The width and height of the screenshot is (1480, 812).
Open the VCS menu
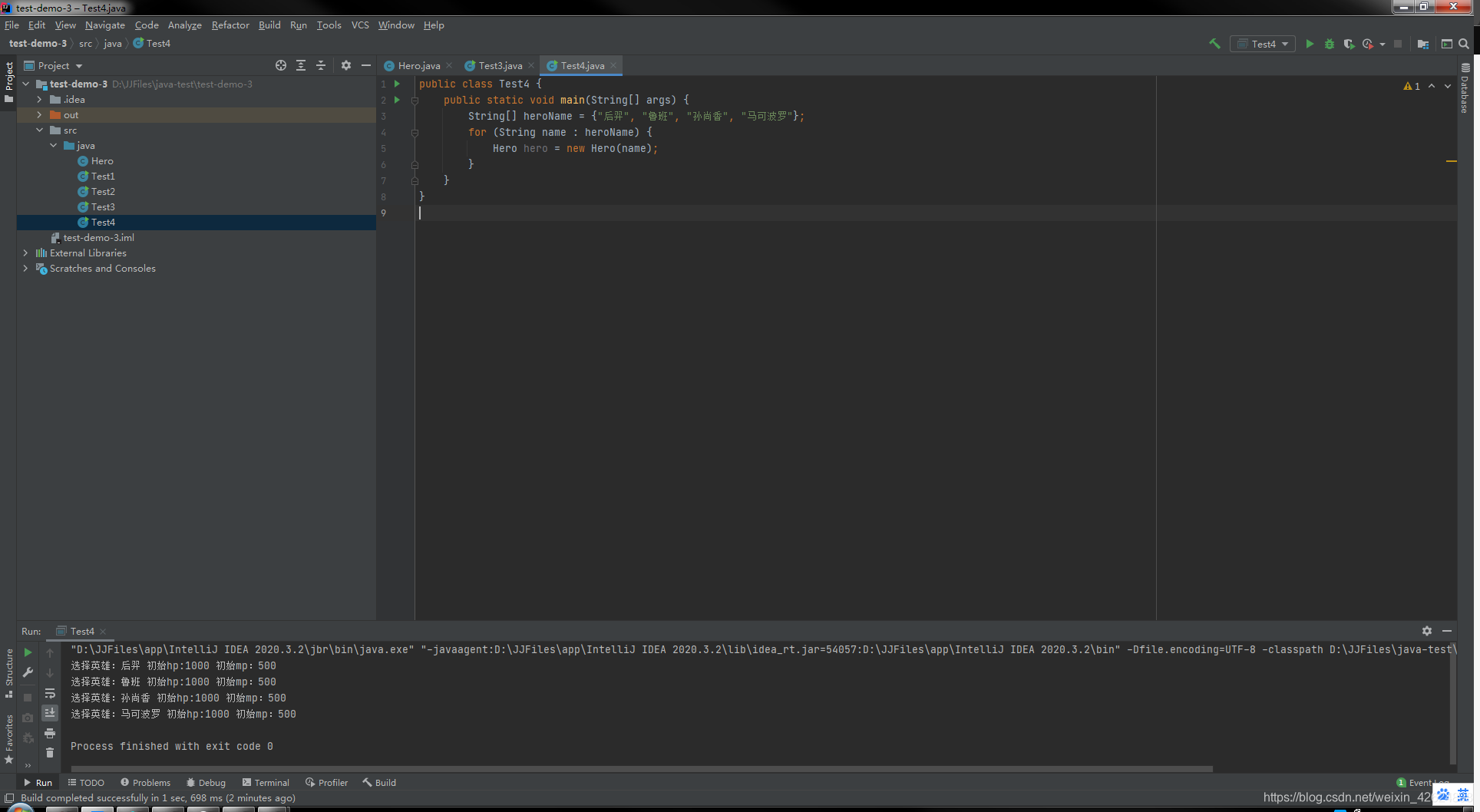(x=360, y=25)
